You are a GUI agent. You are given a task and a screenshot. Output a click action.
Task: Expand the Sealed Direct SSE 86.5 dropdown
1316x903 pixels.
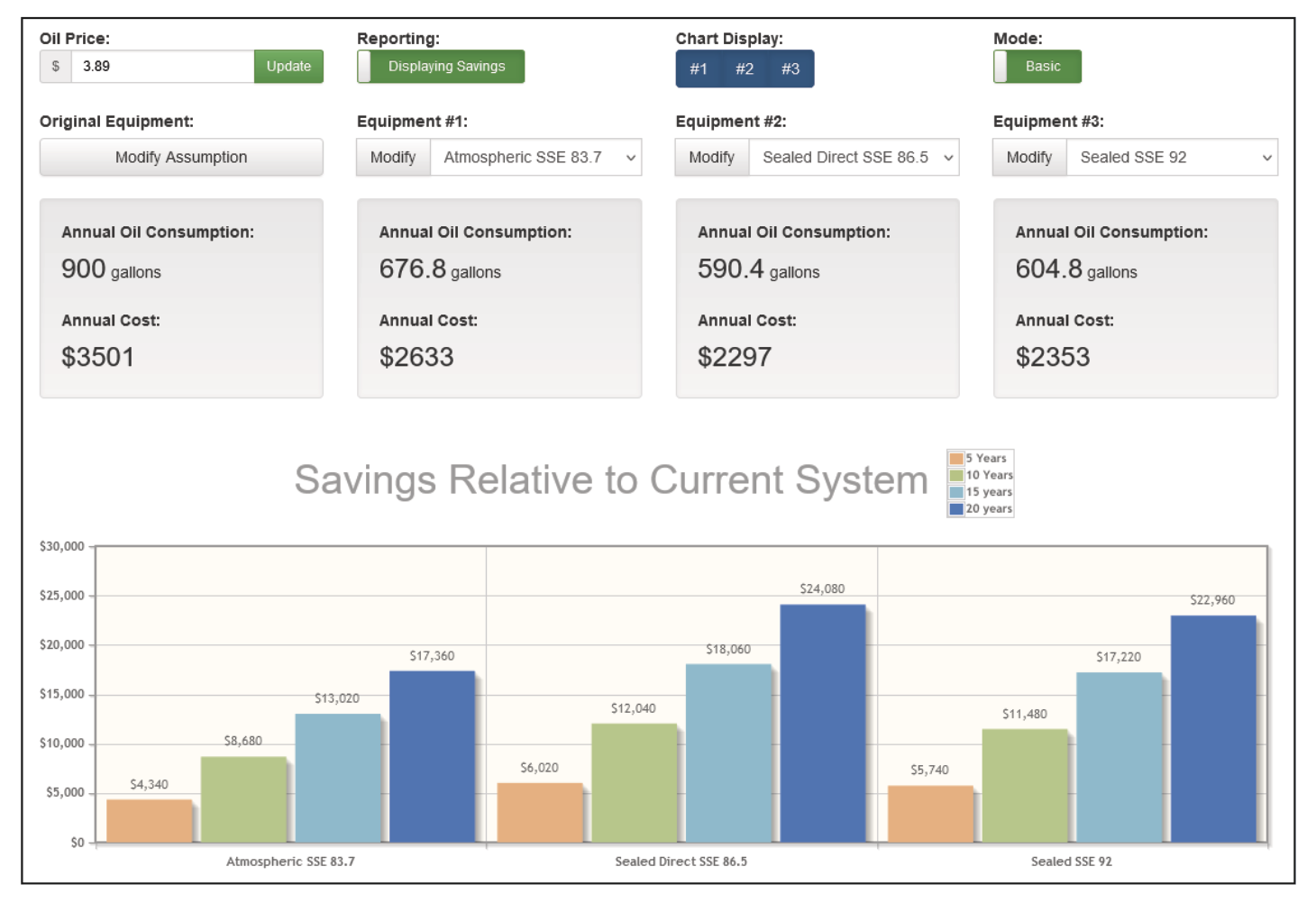coord(854,158)
